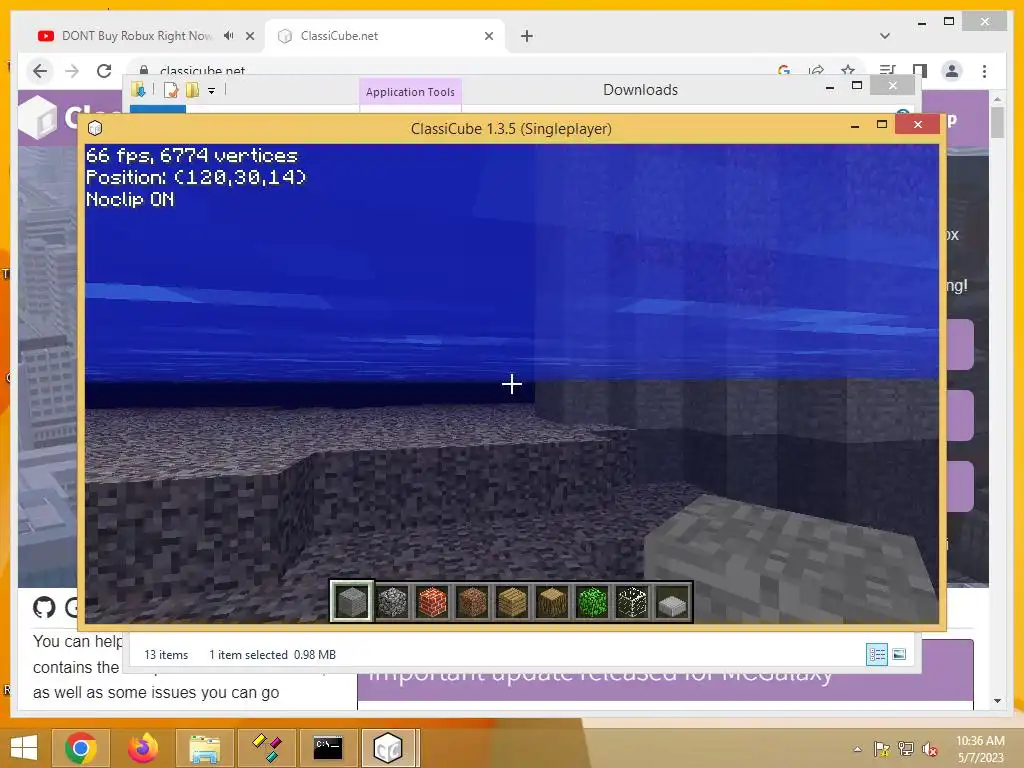Viewport: 1024px width, 768px height.
Task: Click the '13 items' status text
Action: click(x=166, y=654)
